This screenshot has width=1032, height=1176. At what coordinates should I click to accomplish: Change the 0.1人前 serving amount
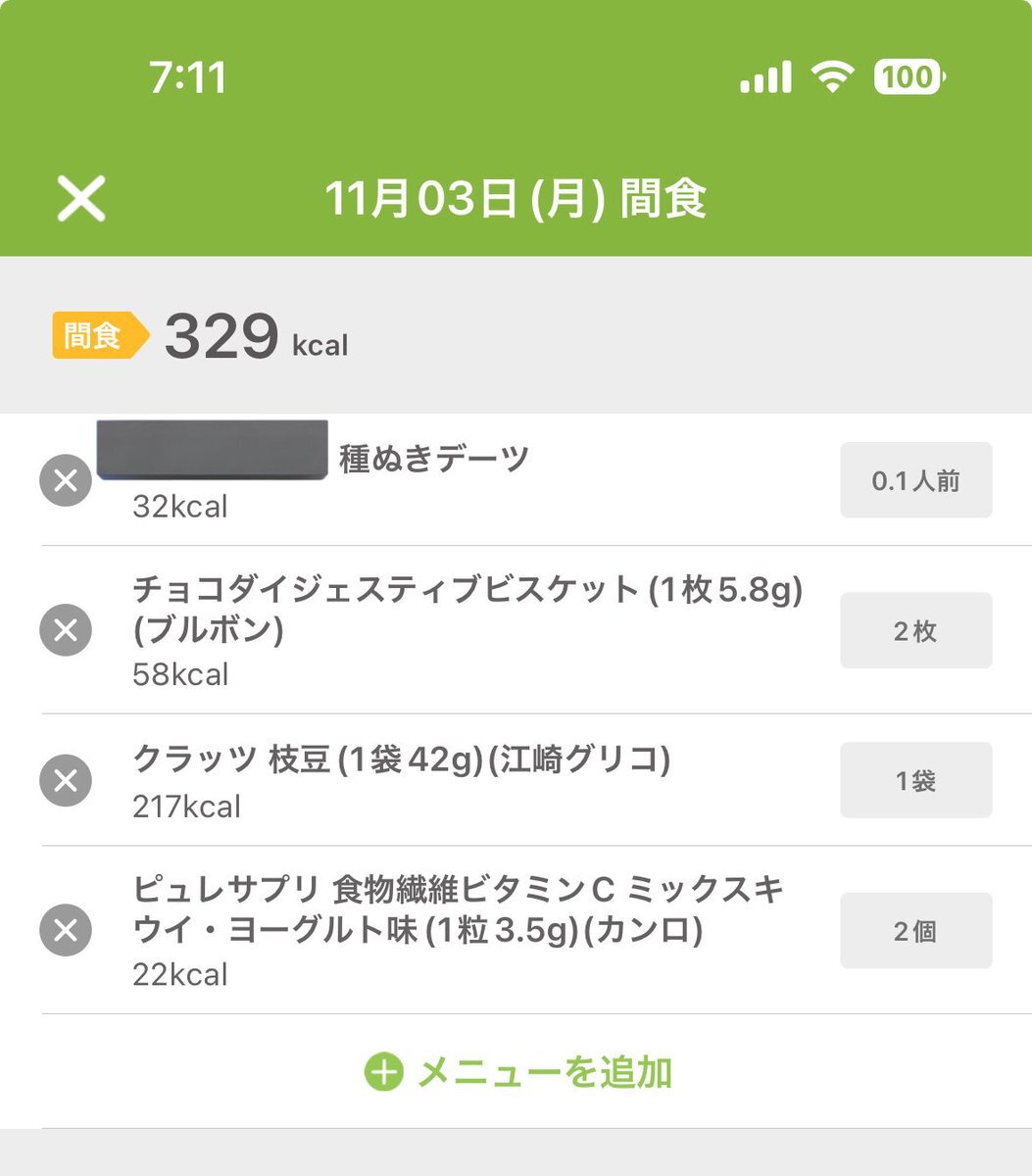pos(915,480)
